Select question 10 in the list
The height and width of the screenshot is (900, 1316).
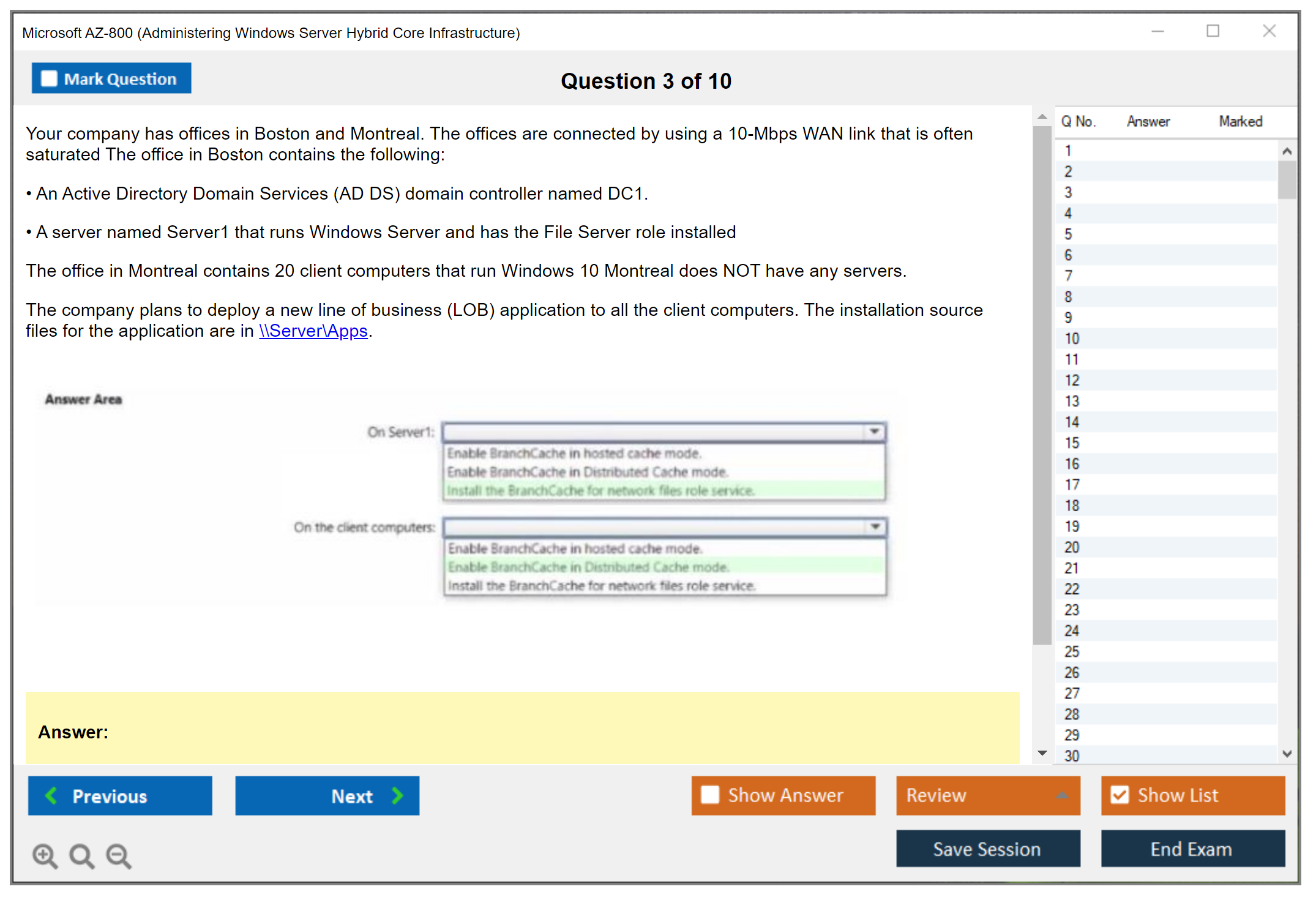(x=1072, y=339)
